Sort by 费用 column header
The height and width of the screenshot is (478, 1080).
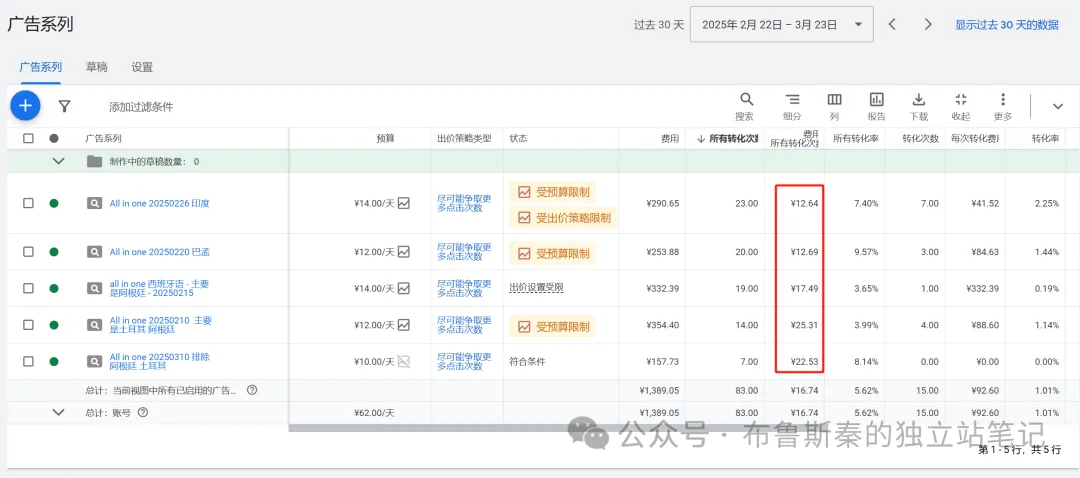pyautogui.click(x=669, y=138)
